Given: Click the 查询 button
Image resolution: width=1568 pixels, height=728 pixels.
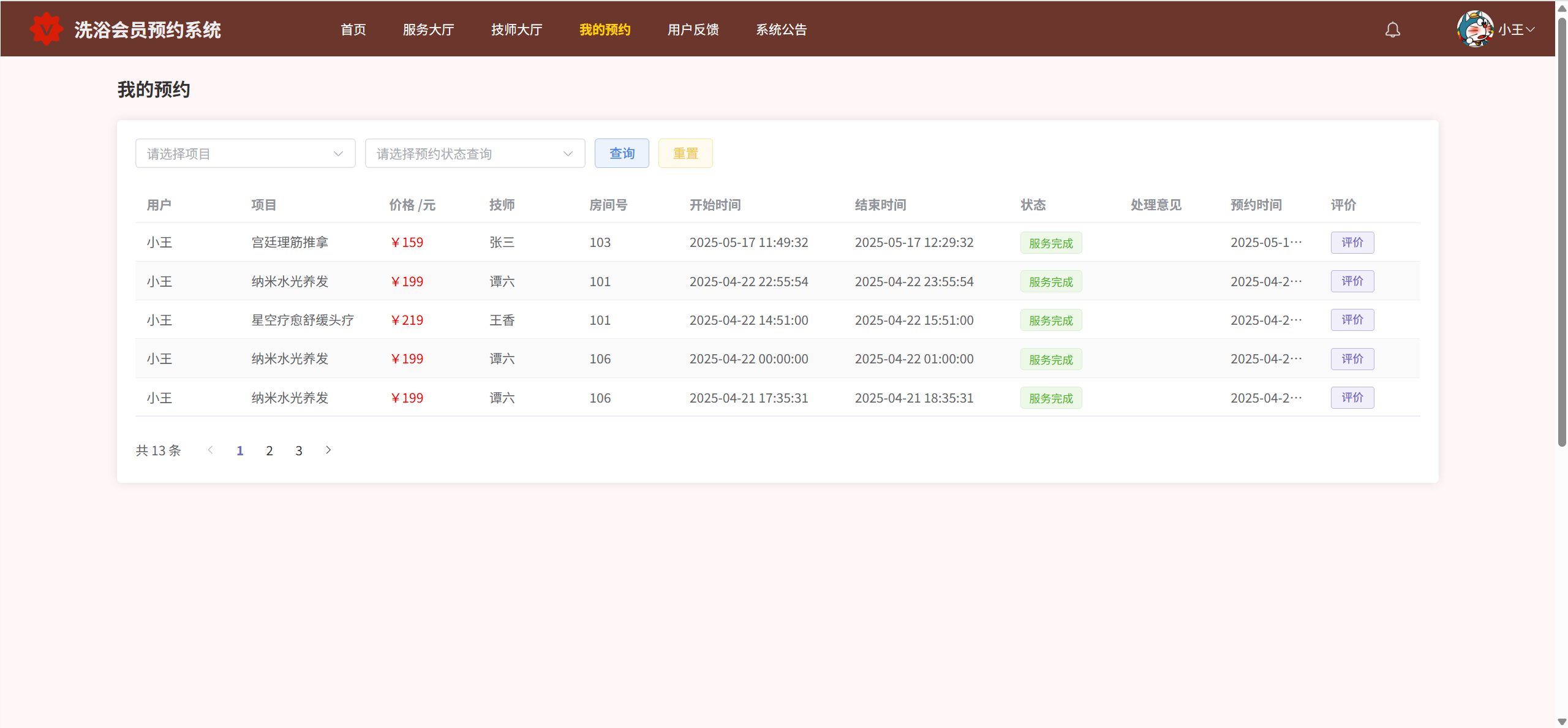Looking at the screenshot, I should (622, 153).
